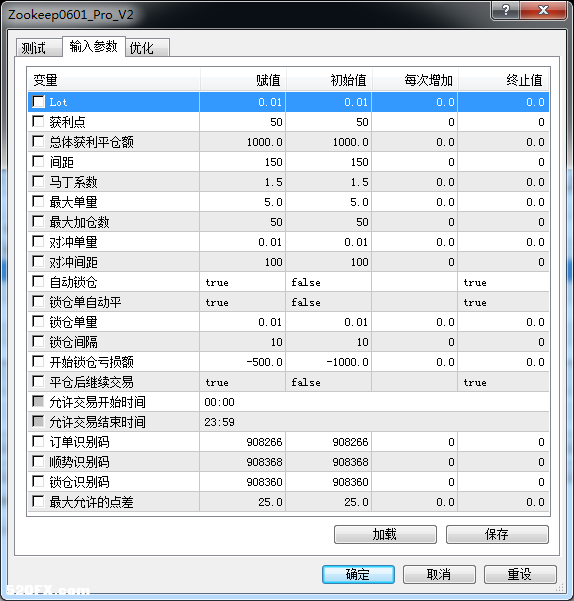The height and width of the screenshot is (601, 574).
Task: Edit 允许交易开始时间 value 00:00
Action: click(x=374, y=402)
